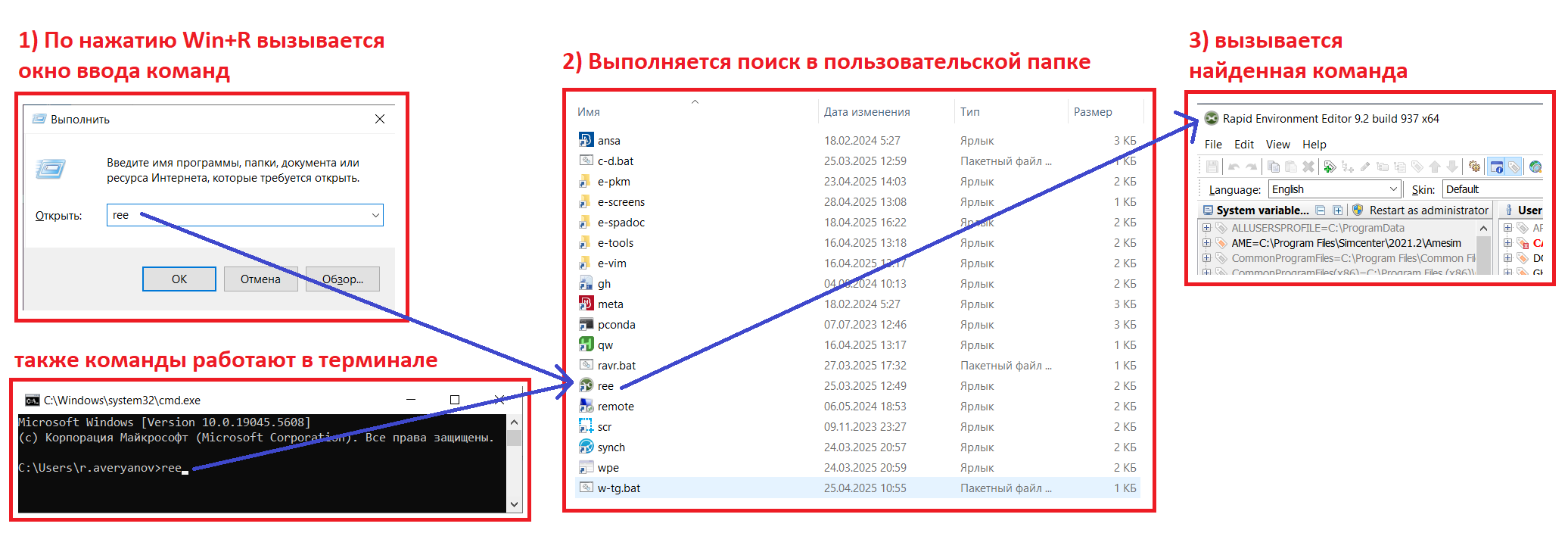
Task: Select the ree shortcut icon in file list
Action: [586, 385]
